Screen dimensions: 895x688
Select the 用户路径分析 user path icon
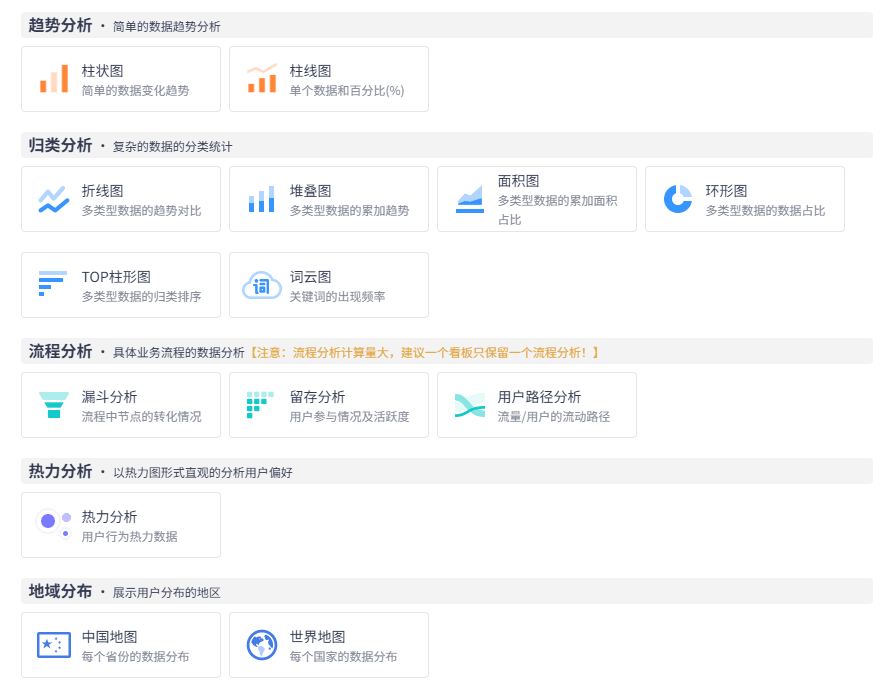(x=469, y=405)
